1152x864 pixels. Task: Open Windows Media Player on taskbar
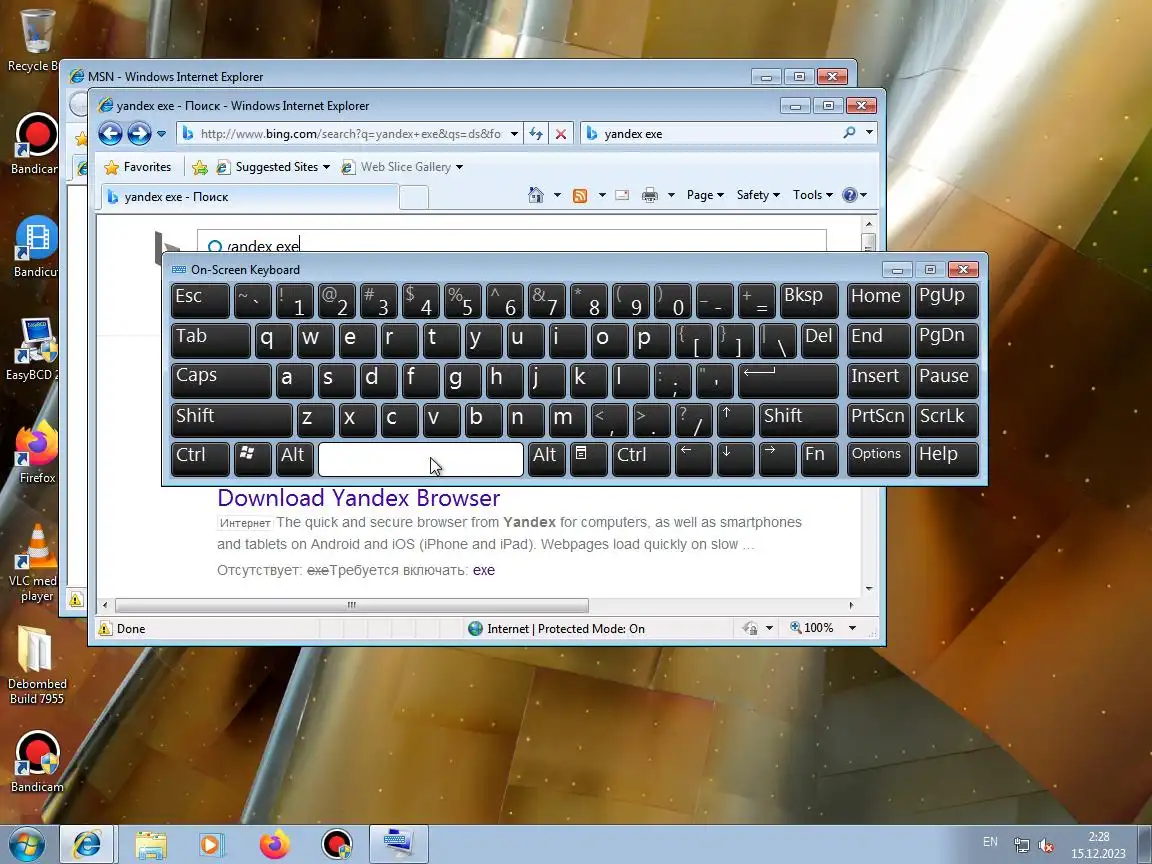point(212,845)
